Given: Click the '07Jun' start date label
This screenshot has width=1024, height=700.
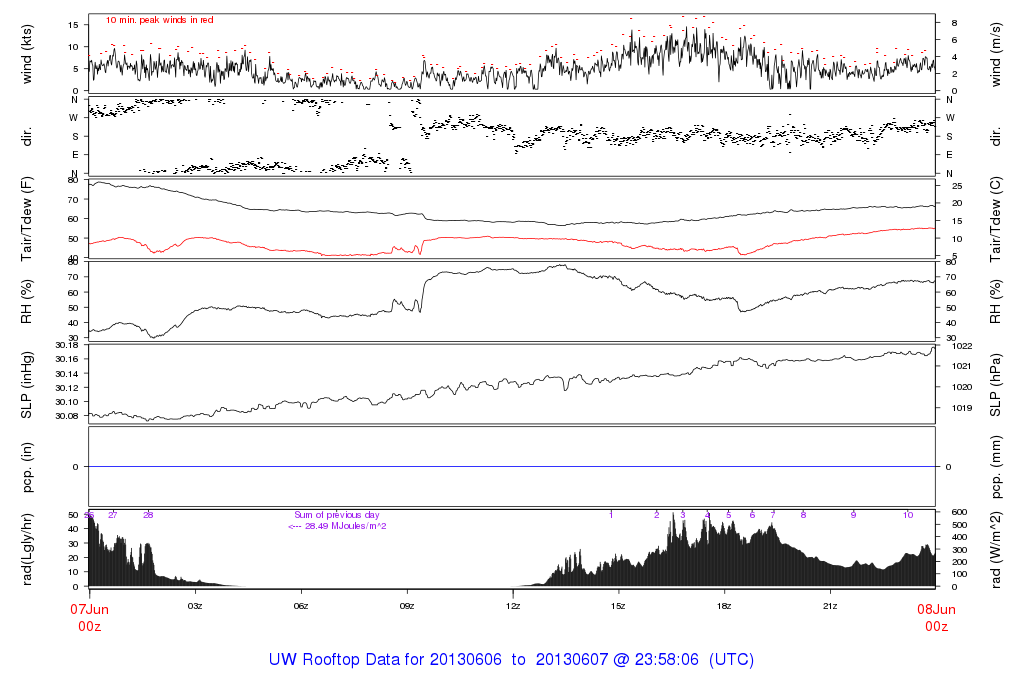Looking at the screenshot, I should point(90,608).
